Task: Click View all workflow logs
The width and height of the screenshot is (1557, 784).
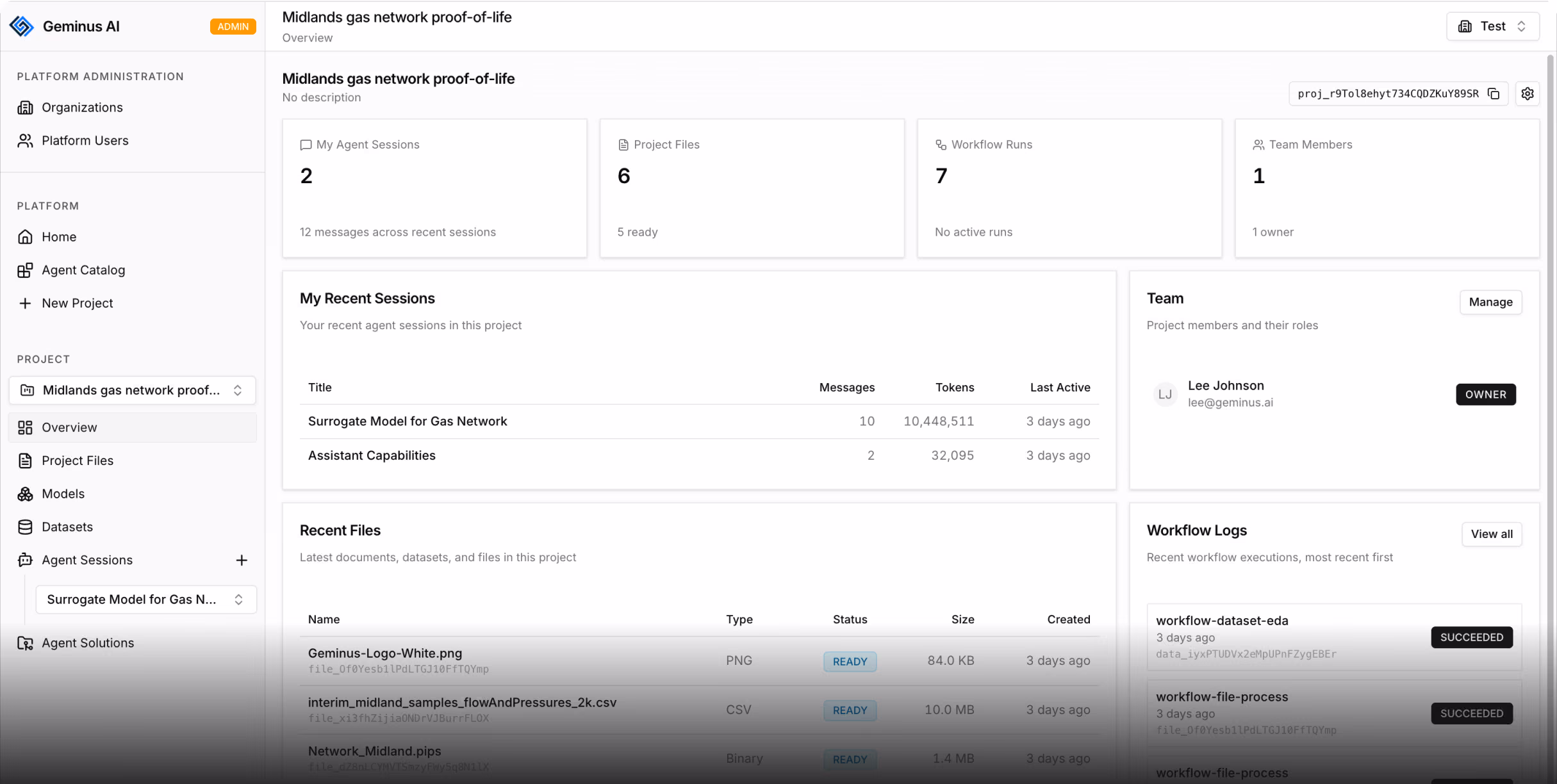Action: pos(1492,534)
